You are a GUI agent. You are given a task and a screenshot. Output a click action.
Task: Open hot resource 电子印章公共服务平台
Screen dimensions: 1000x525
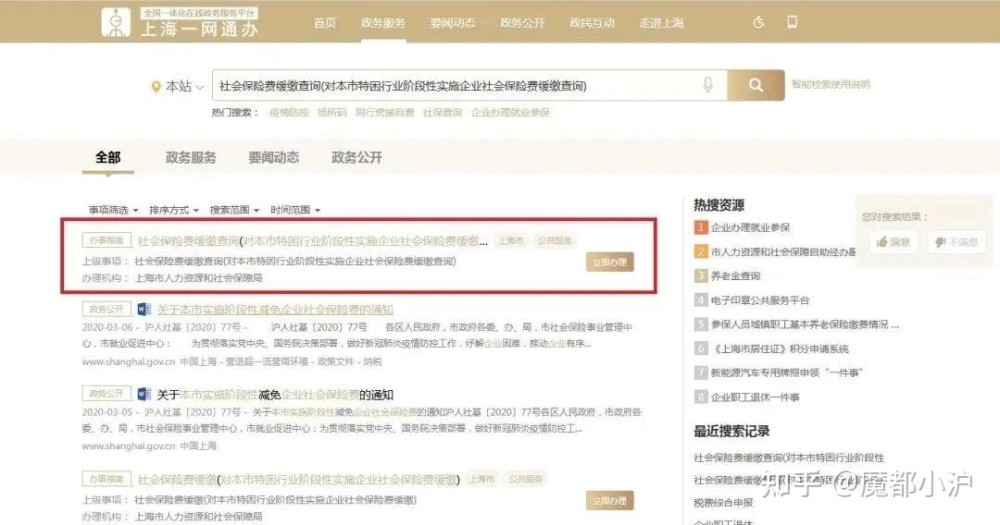coord(760,300)
